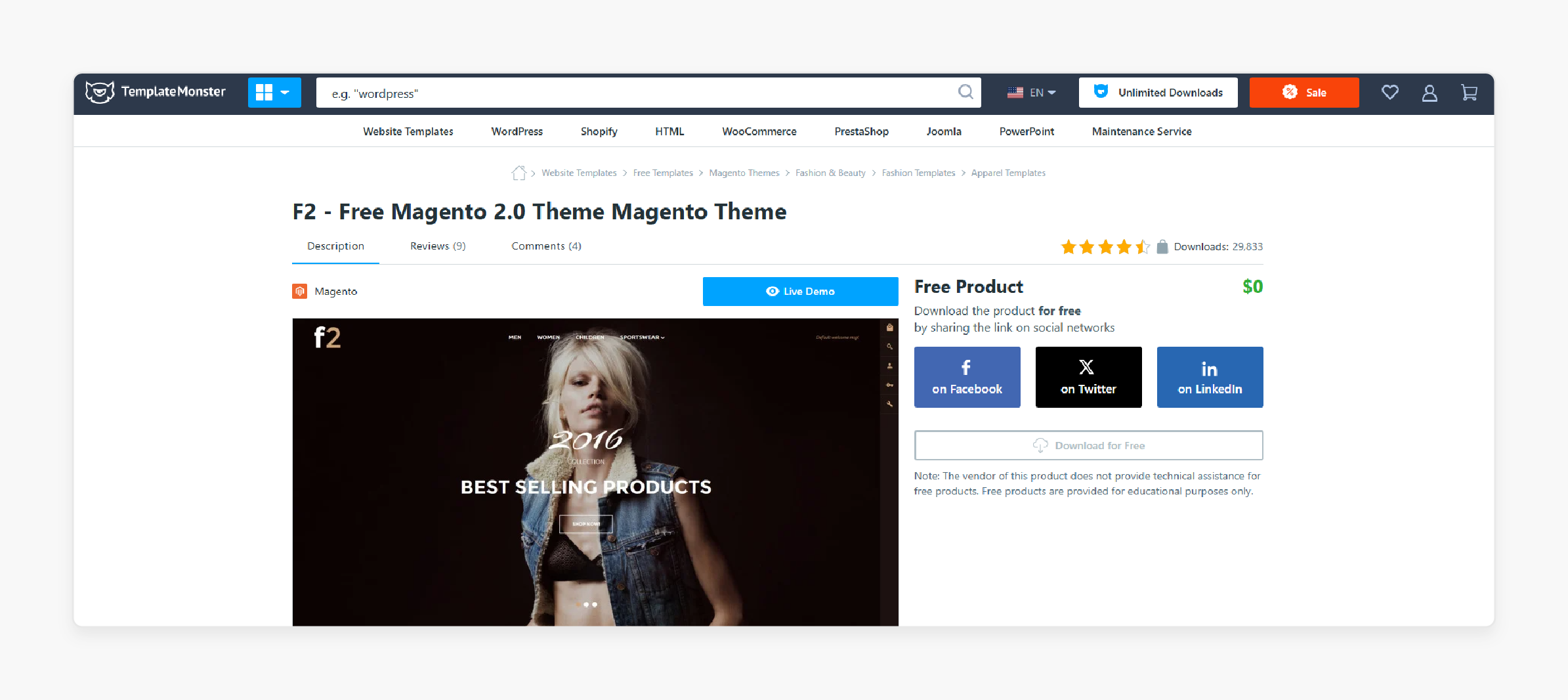Switch to Reviews (9) tab

(438, 246)
